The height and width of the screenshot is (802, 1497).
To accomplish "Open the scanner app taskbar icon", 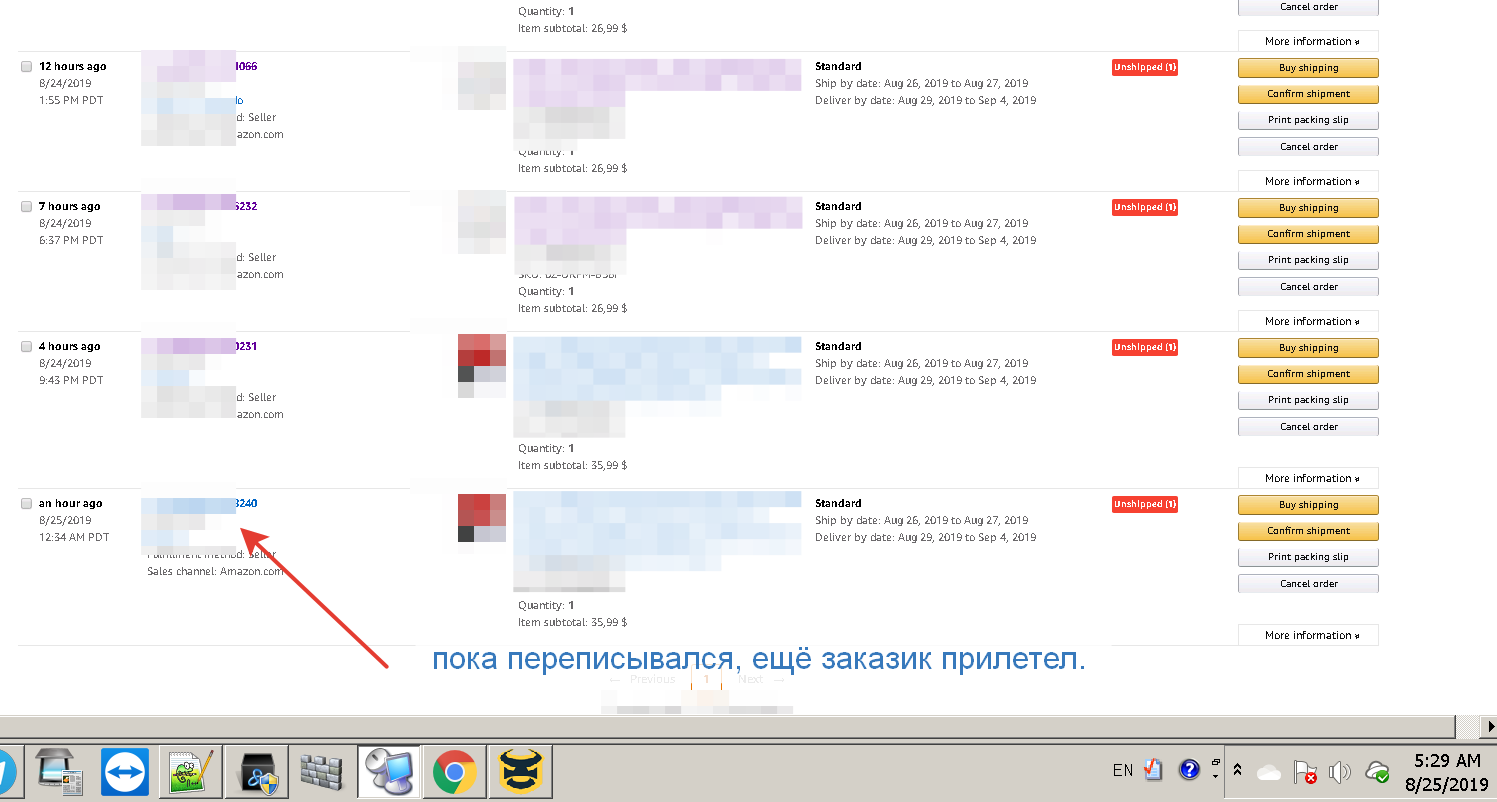I will (x=61, y=772).
